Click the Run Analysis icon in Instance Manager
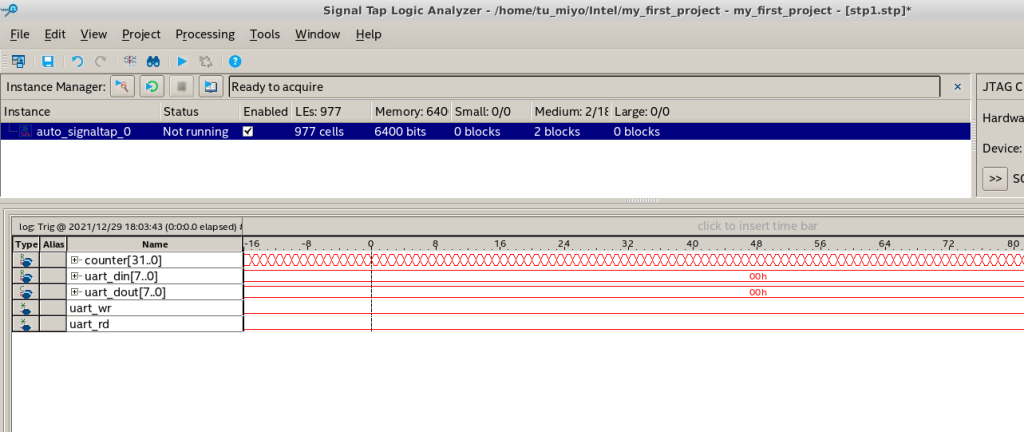 (122, 86)
